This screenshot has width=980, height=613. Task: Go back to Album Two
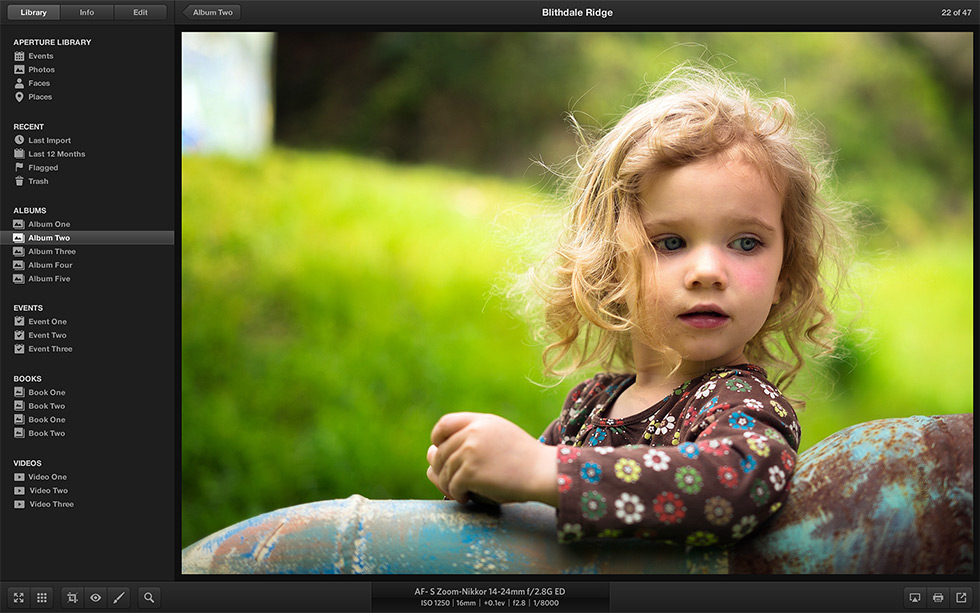tap(212, 12)
